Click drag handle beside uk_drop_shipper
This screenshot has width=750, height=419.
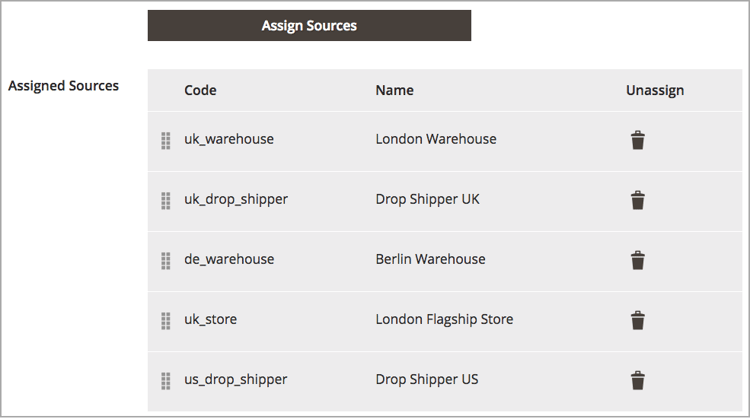(x=166, y=200)
